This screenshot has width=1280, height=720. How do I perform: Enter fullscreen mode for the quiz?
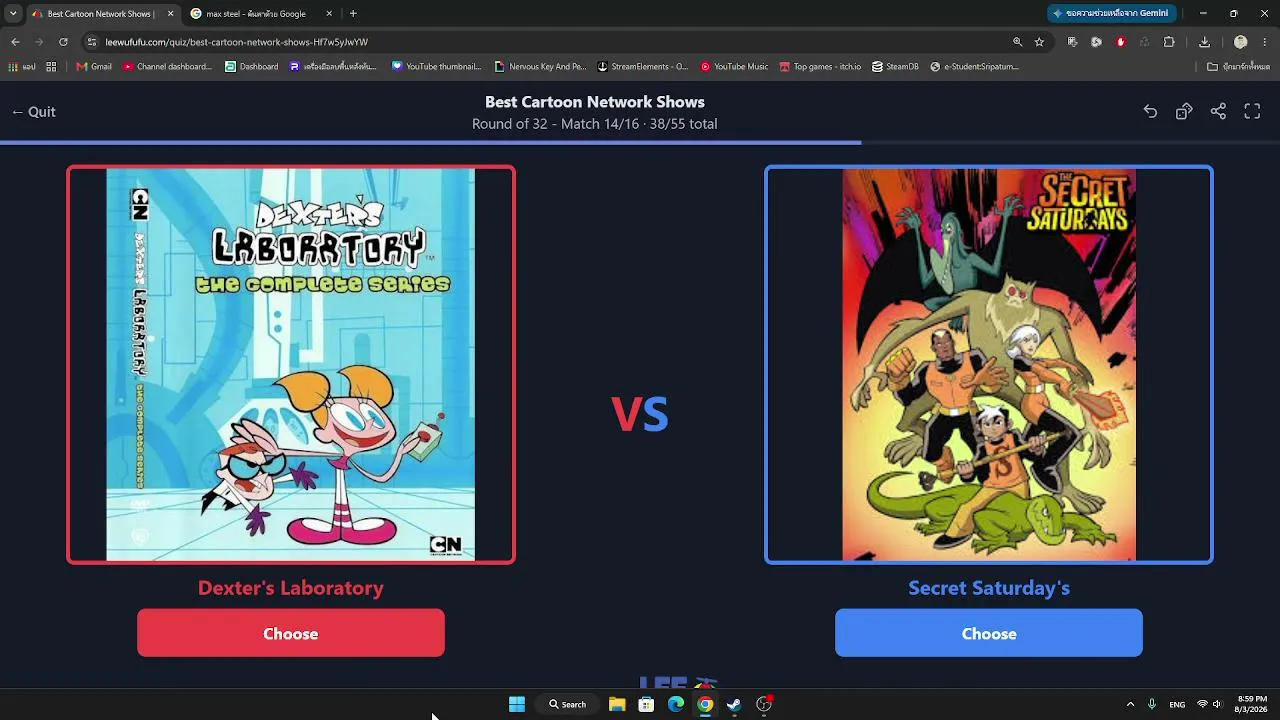pos(1252,112)
